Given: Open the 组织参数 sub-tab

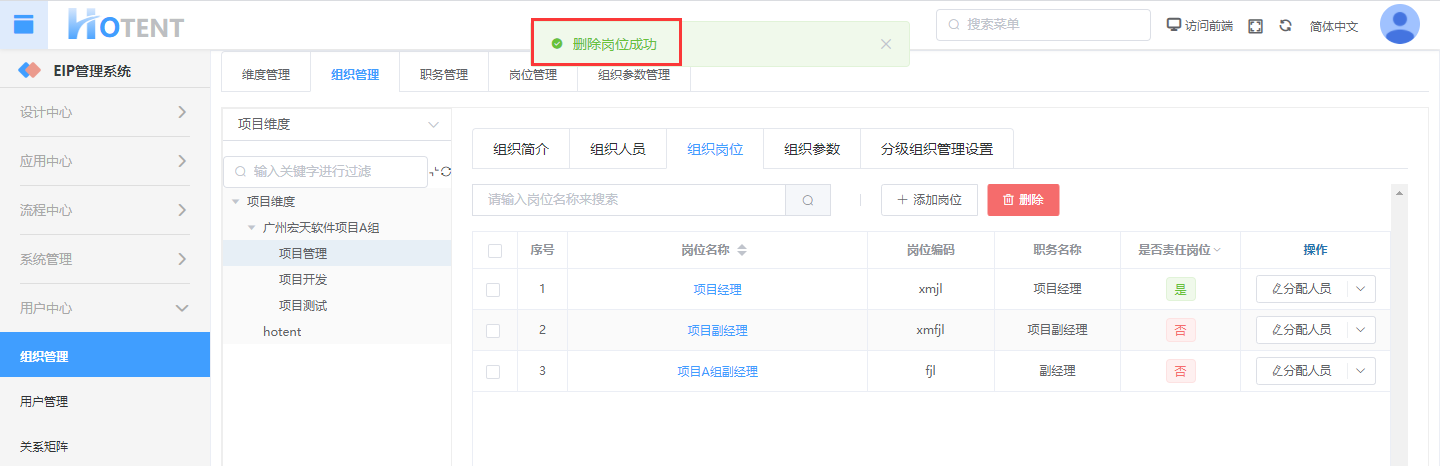Looking at the screenshot, I should [812, 149].
